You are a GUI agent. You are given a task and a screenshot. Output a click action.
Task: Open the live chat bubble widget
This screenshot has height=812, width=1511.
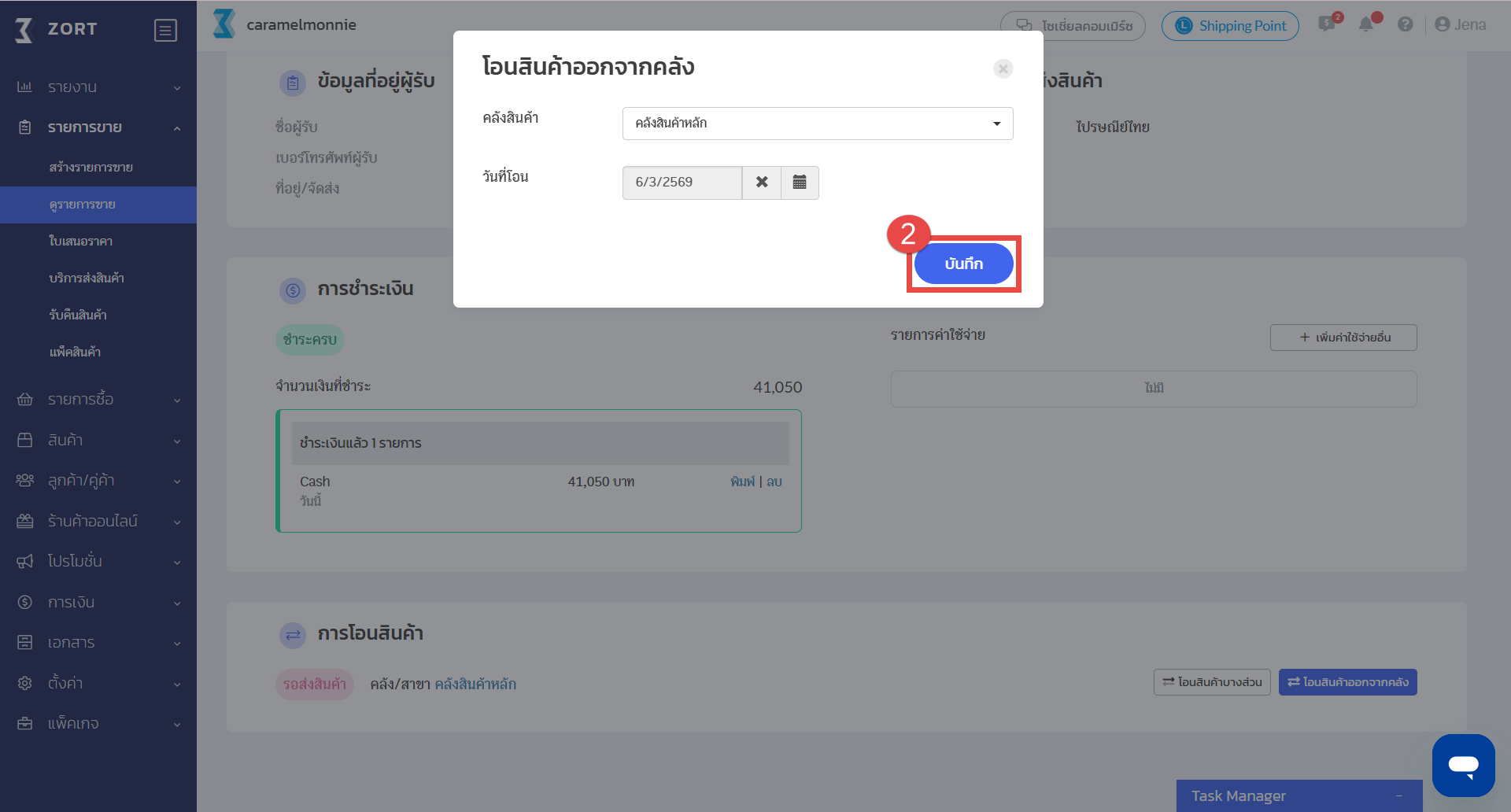(x=1463, y=765)
